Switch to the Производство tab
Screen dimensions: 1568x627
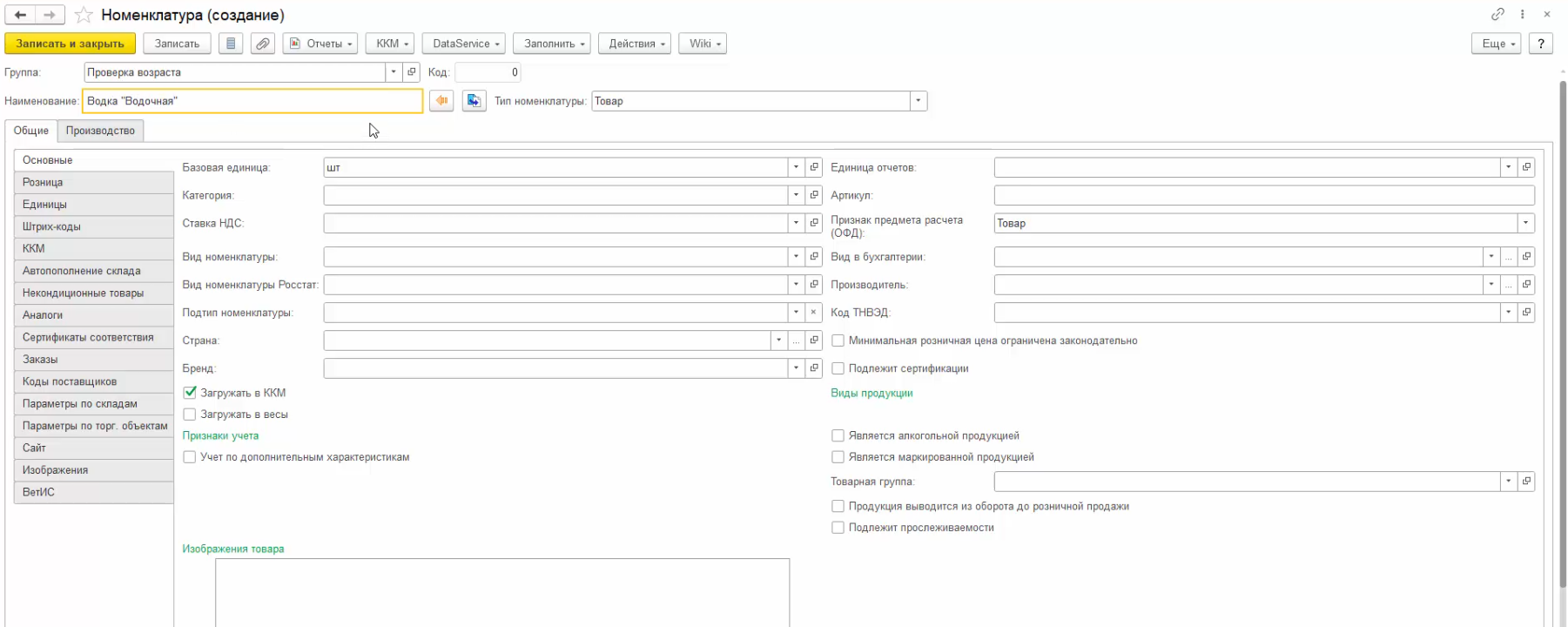click(100, 131)
